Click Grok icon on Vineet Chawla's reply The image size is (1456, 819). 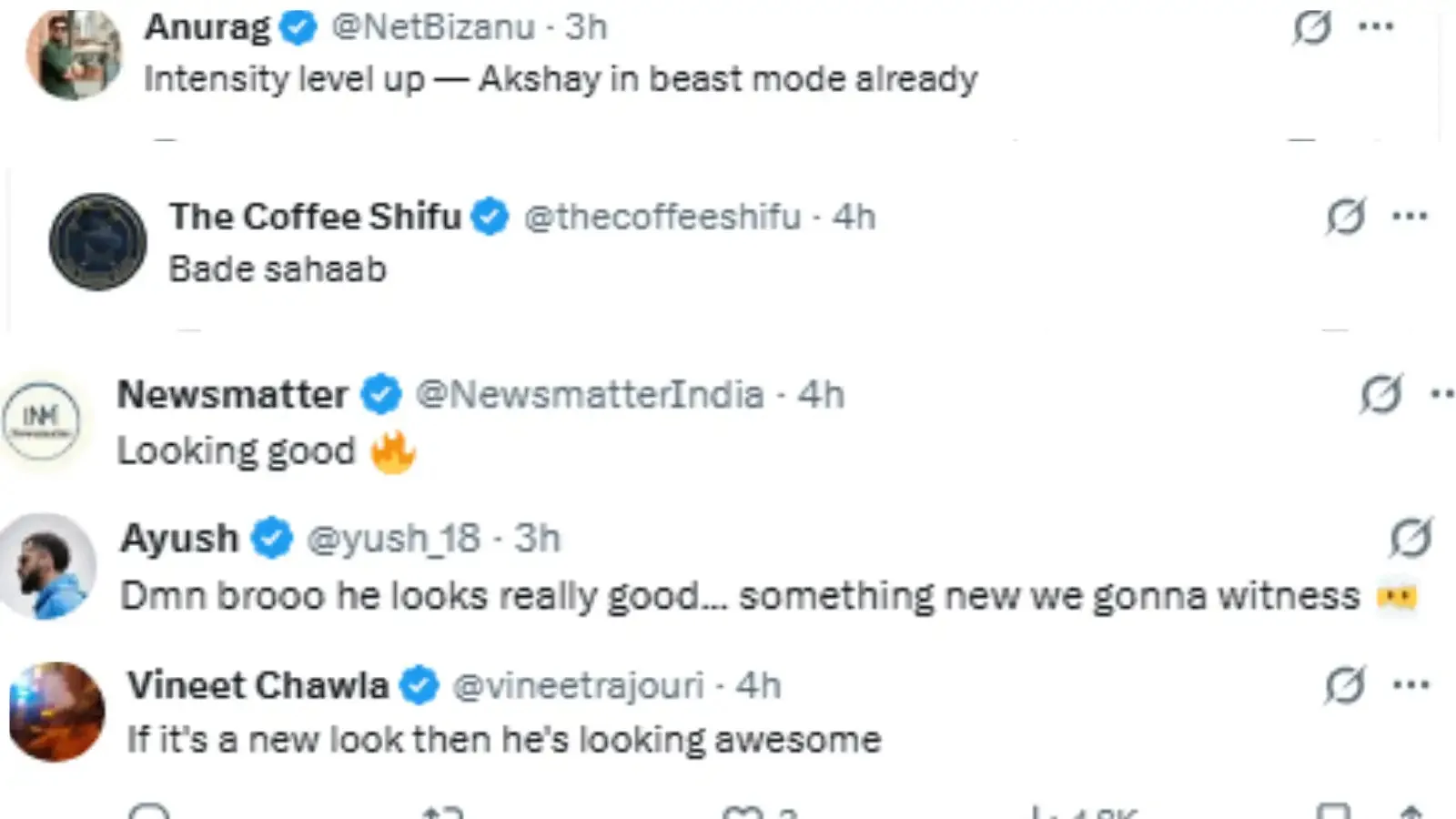point(1344,685)
